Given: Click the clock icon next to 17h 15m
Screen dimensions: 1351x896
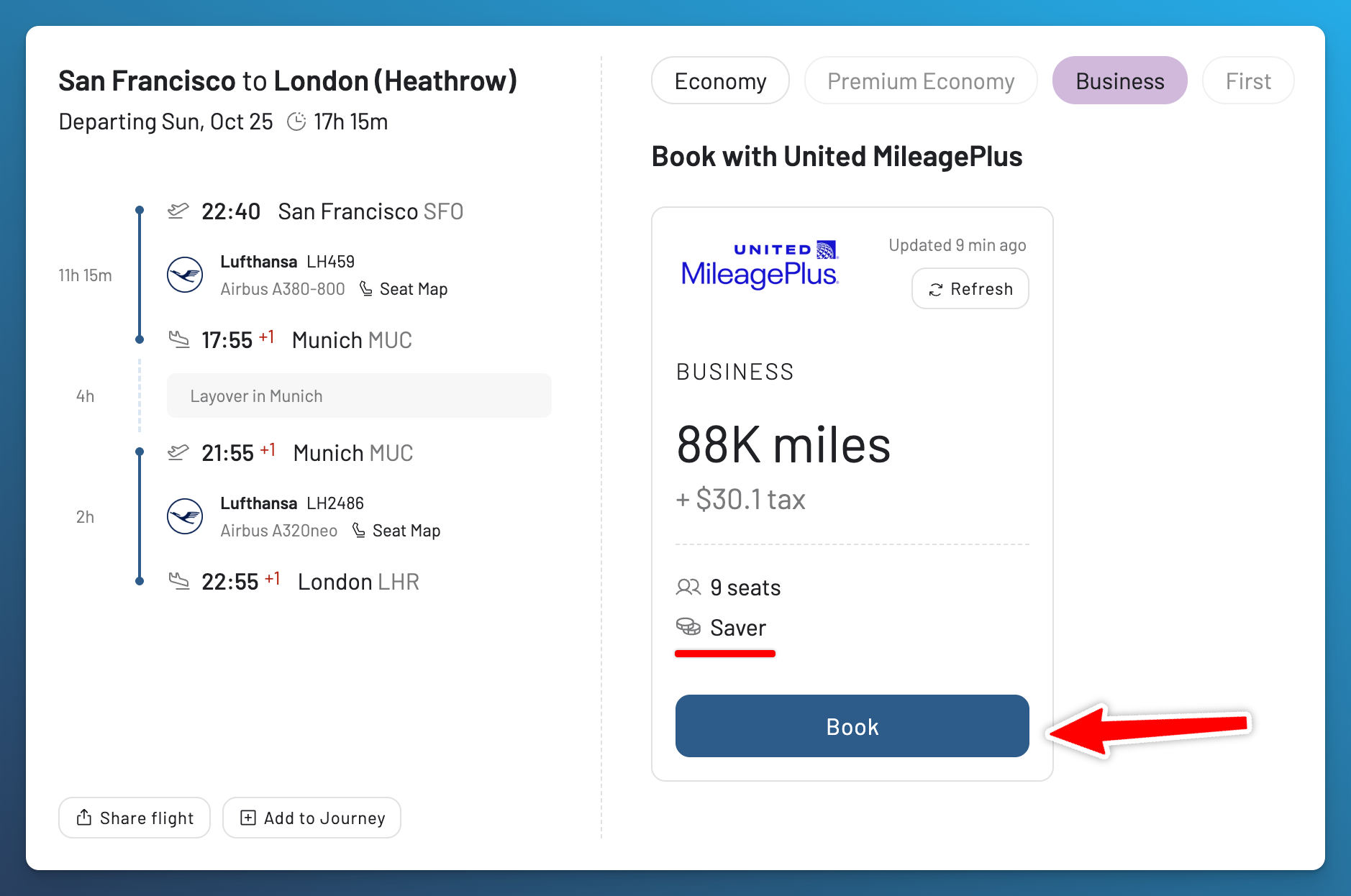Looking at the screenshot, I should [x=296, y=122].
